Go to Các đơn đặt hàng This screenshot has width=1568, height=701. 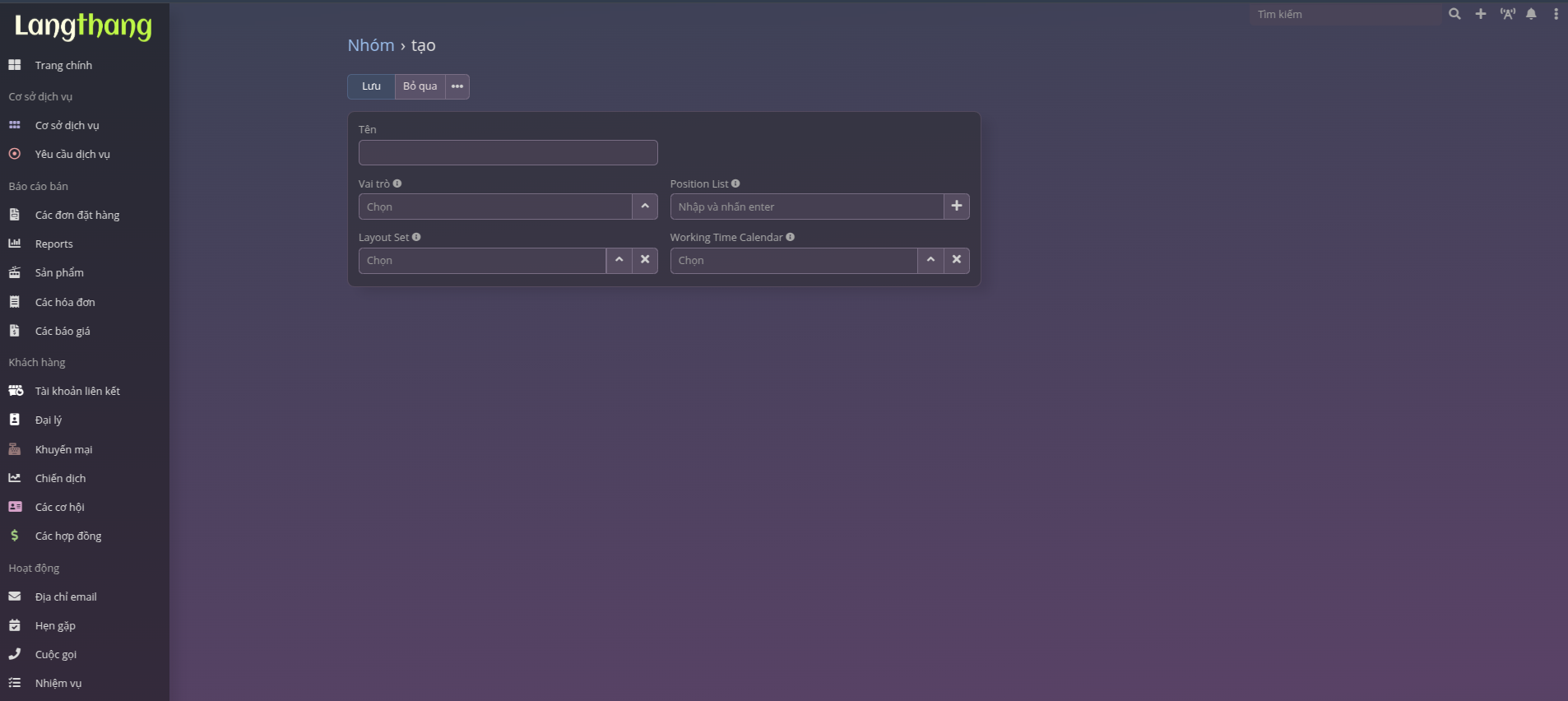[77, 215]
